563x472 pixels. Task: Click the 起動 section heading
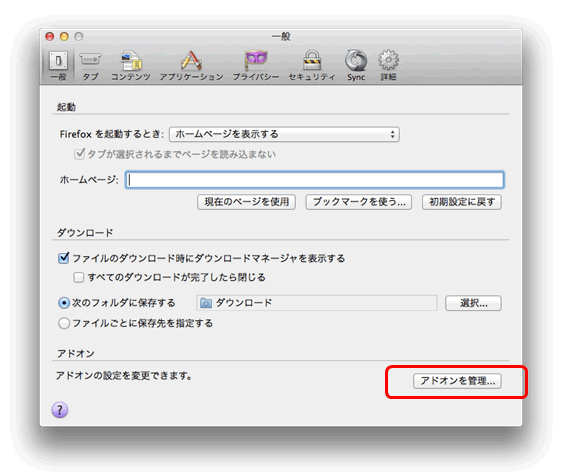[x=66, y=107]
